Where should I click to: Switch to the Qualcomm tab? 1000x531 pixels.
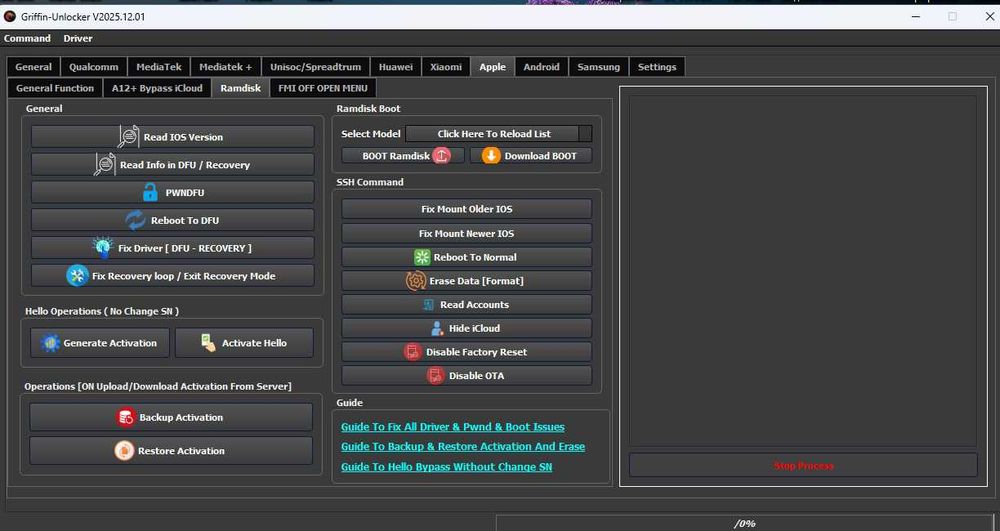click(x=94, y=67)
